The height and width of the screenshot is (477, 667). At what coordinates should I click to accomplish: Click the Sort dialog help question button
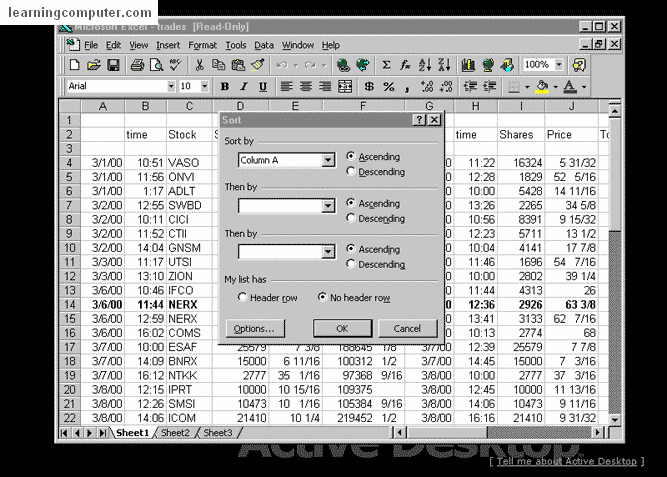pyautogui.click(x=419, y=120)
